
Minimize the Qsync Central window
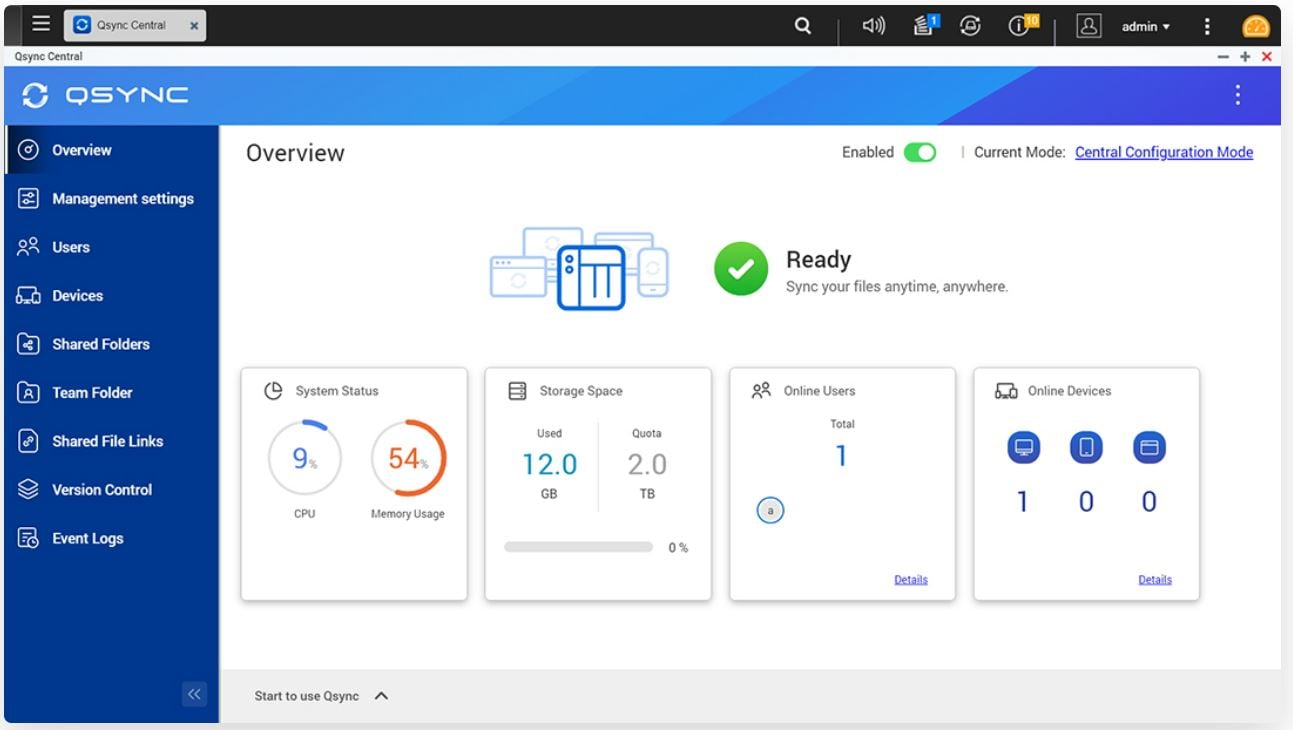pyautogui.click(x=1223, y=57)
